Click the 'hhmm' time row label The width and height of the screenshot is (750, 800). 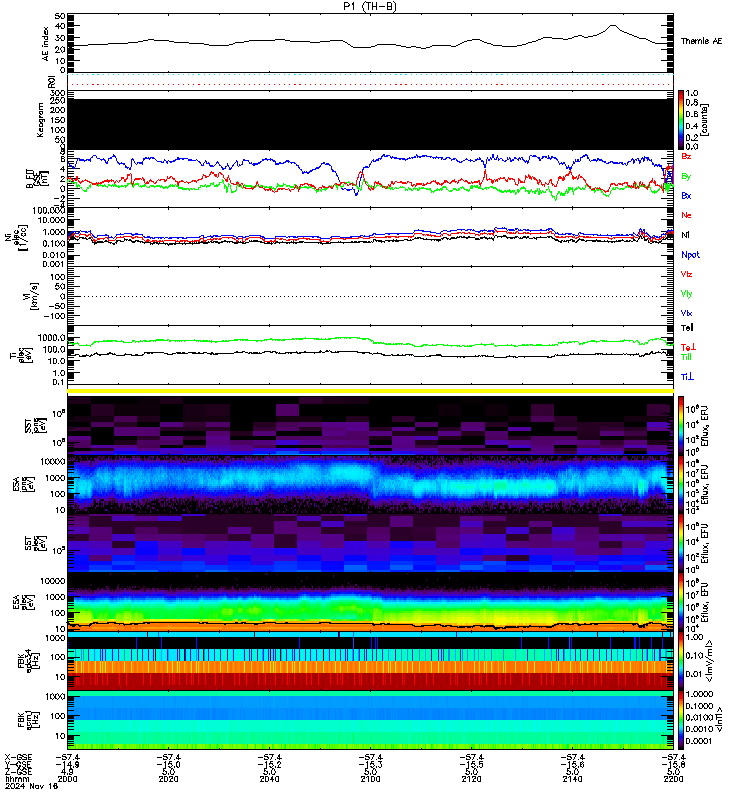pyautogui.click(x=16, y=779)
